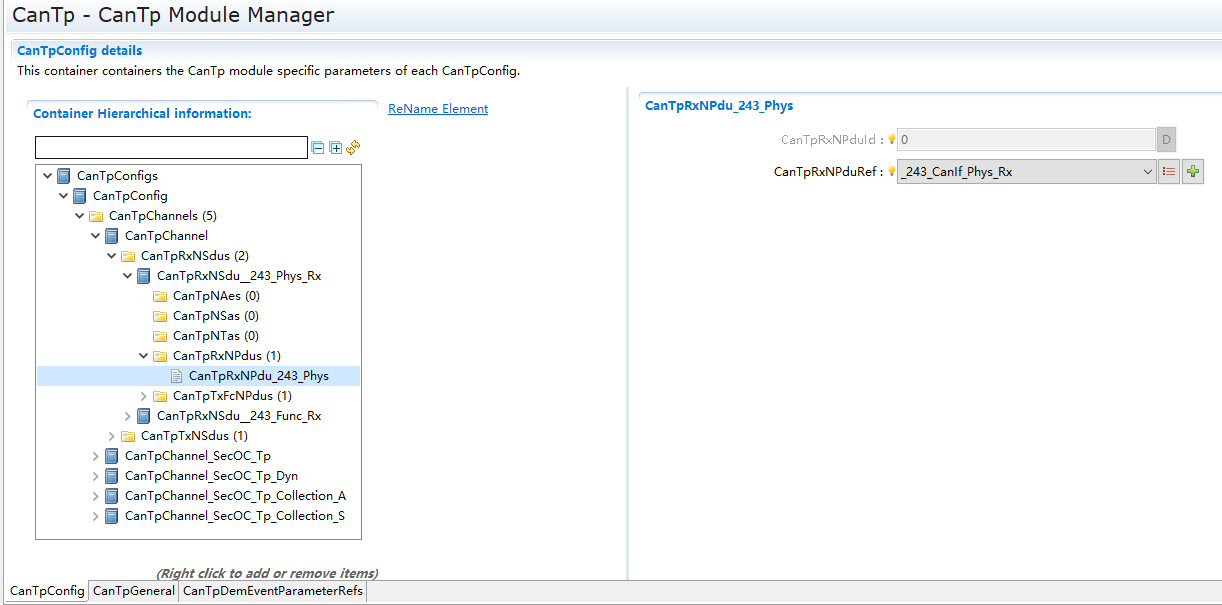Image resolution: width=1222 pixels, height=605 pixels.
Task: Expand CanTpChannel_SecOC_Tp_Dyn
Action: (96, 476)
